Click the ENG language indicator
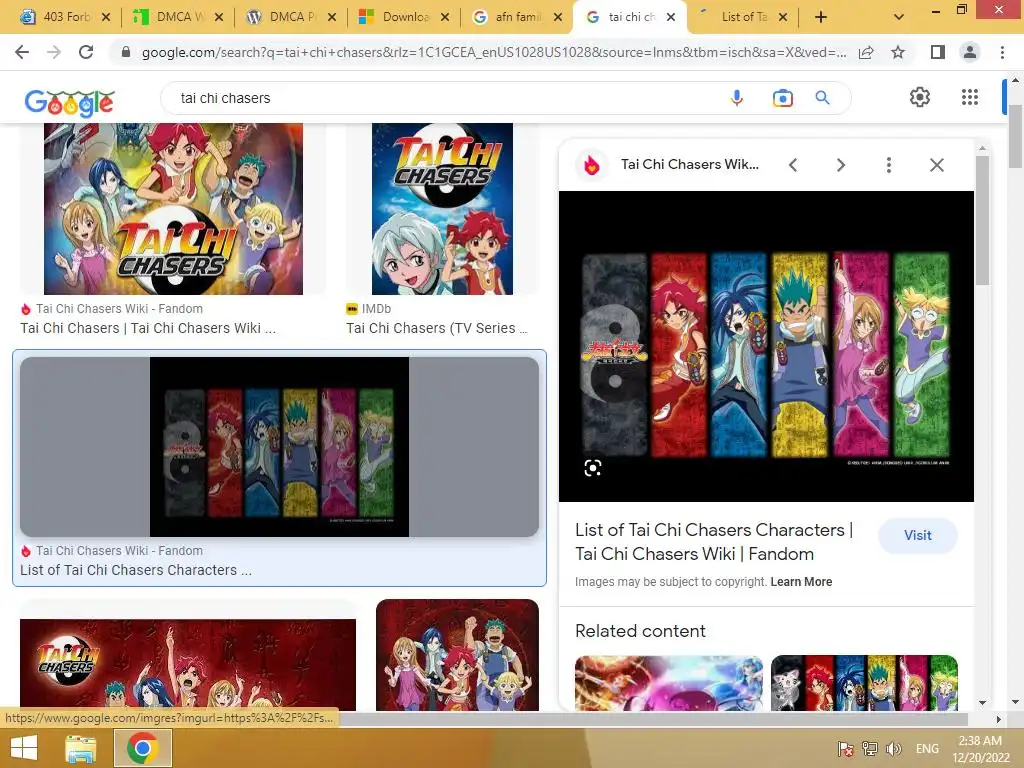Viewport: 1024px width, 768px height. tap(927, 748)
